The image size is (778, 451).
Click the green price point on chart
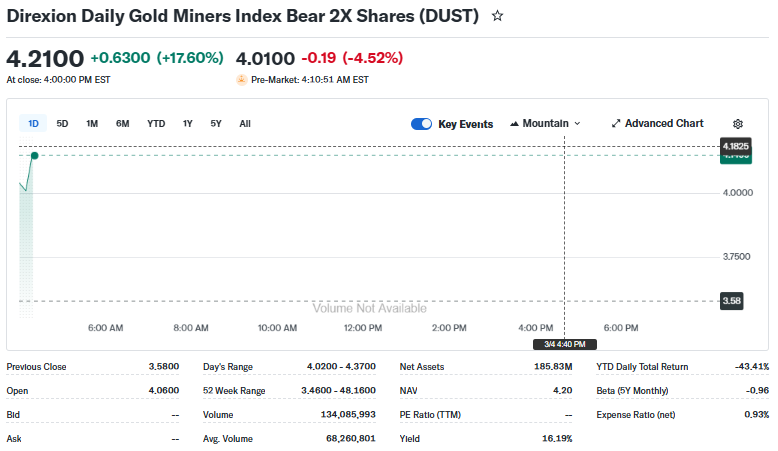point(35,155)
